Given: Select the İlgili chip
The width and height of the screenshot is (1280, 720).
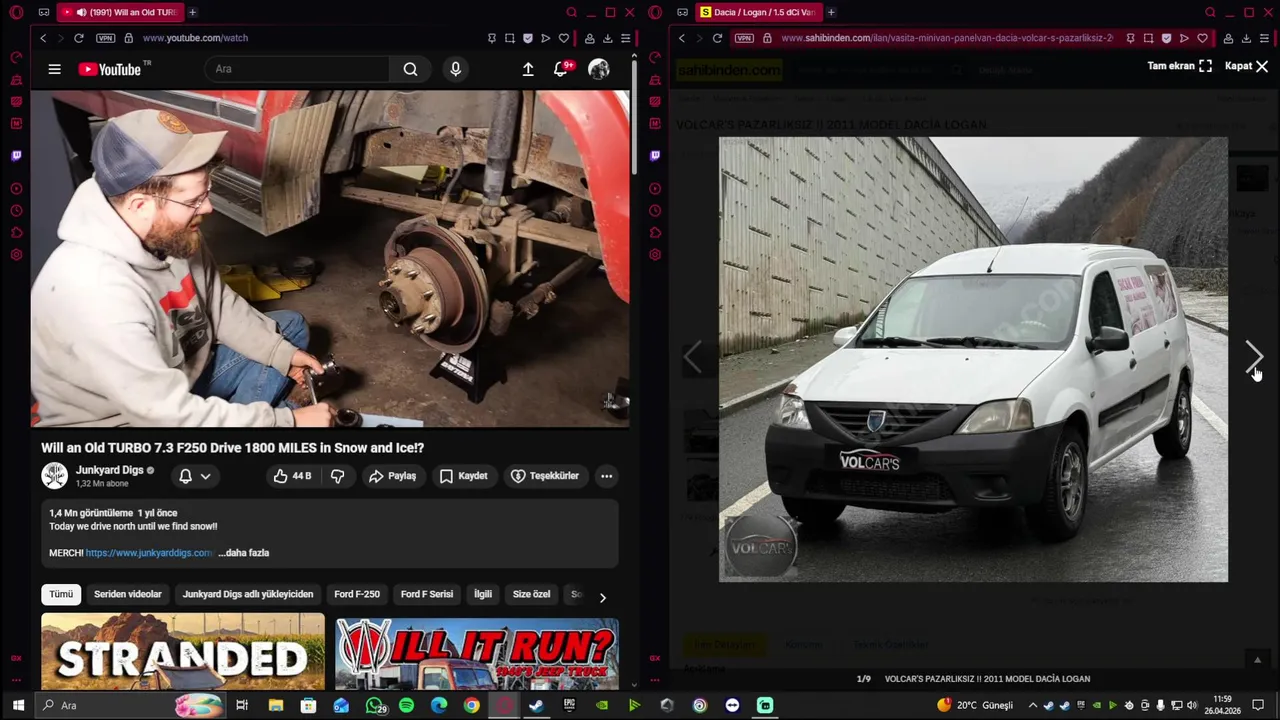Looking at the screenshot, I should click(x=483, y=594).
